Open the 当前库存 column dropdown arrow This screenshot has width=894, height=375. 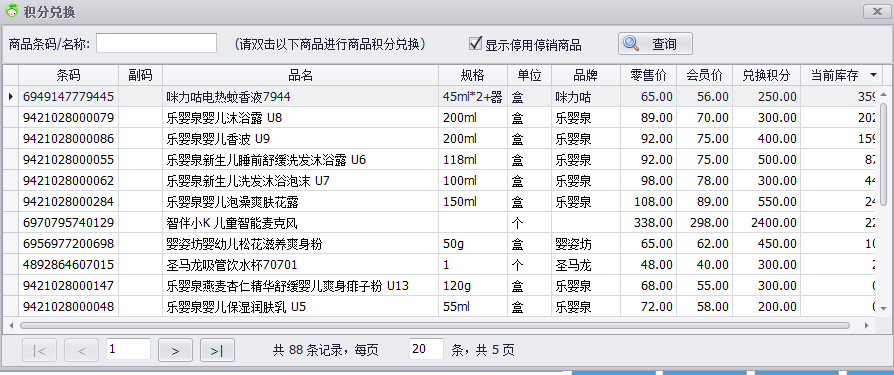click(873, 75)
